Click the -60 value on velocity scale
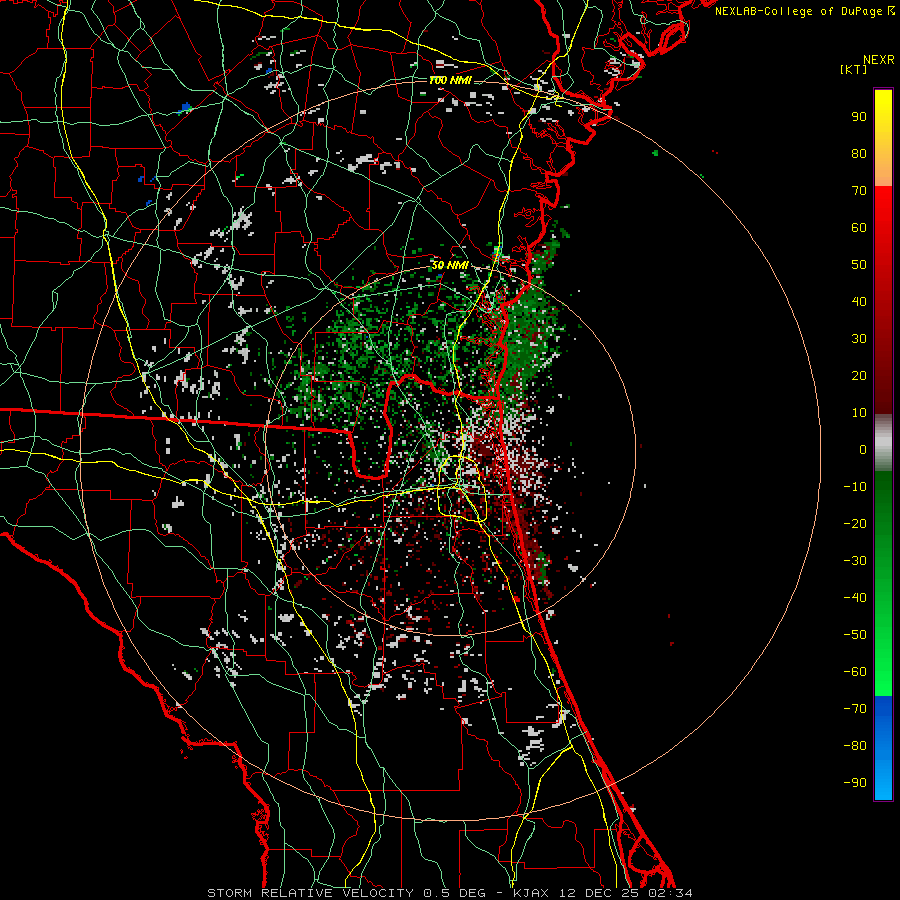Screen dimensions: 900x900 (x=855, y=672)
